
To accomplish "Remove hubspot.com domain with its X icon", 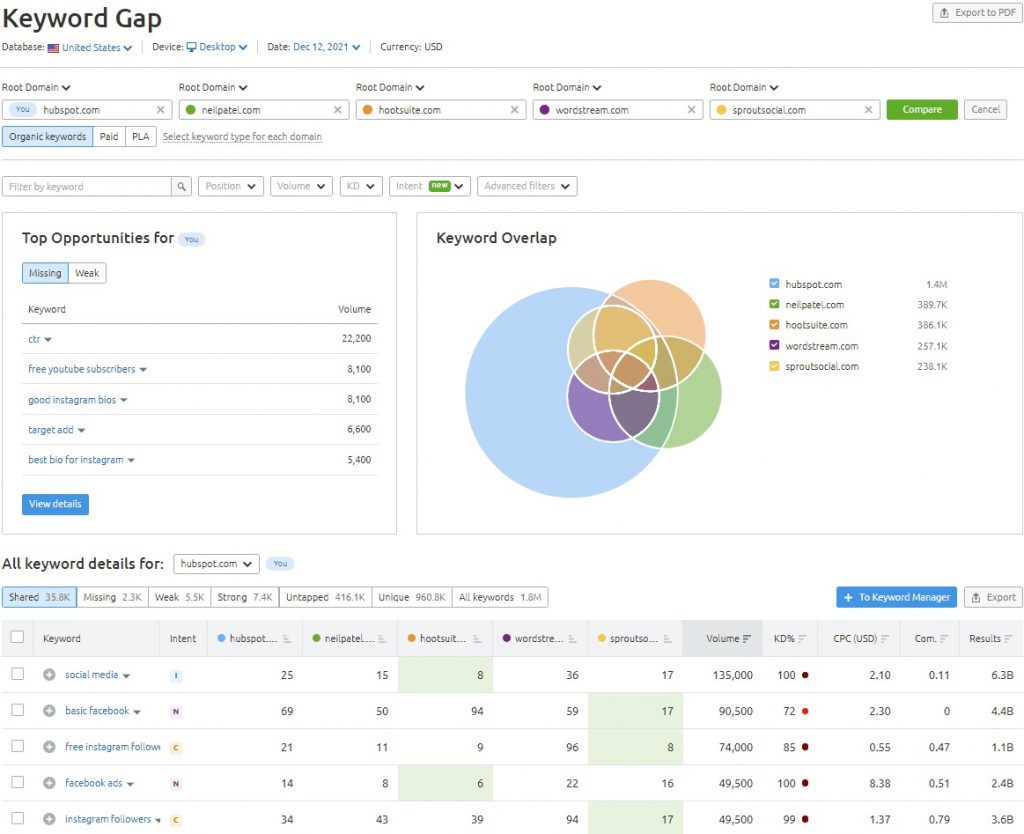I will (160, 110).
